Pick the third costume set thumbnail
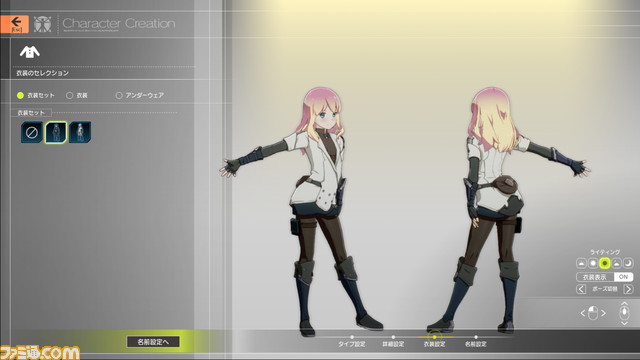The image size is (640, 360). pos(80,132)
